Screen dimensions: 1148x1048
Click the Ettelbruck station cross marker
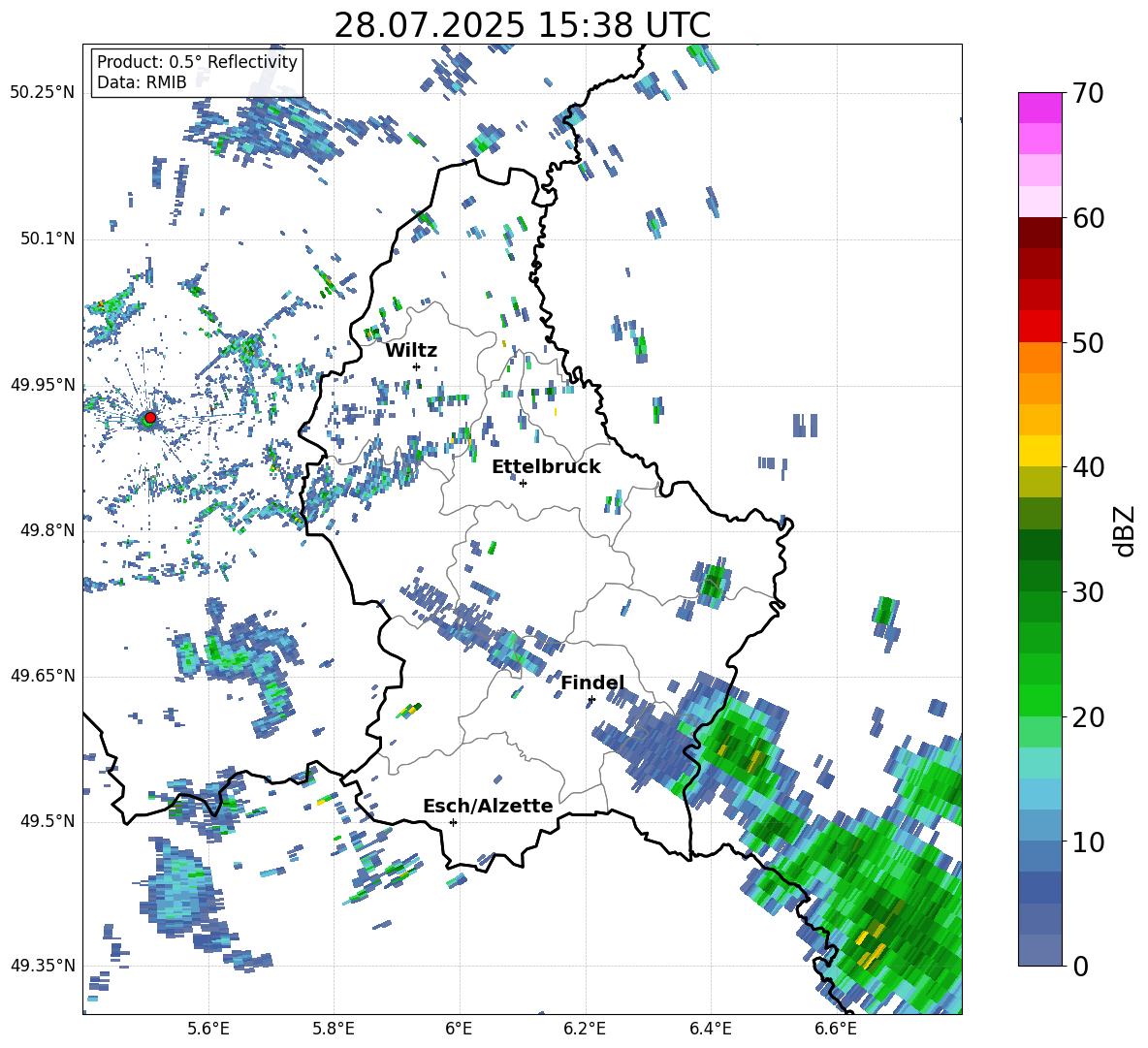coord(523,483)
